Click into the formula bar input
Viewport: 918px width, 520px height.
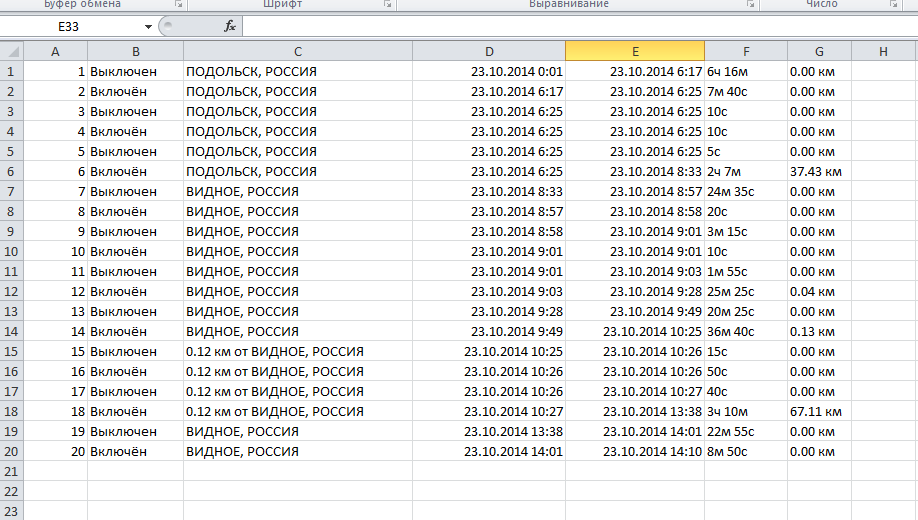pos(580,26)
